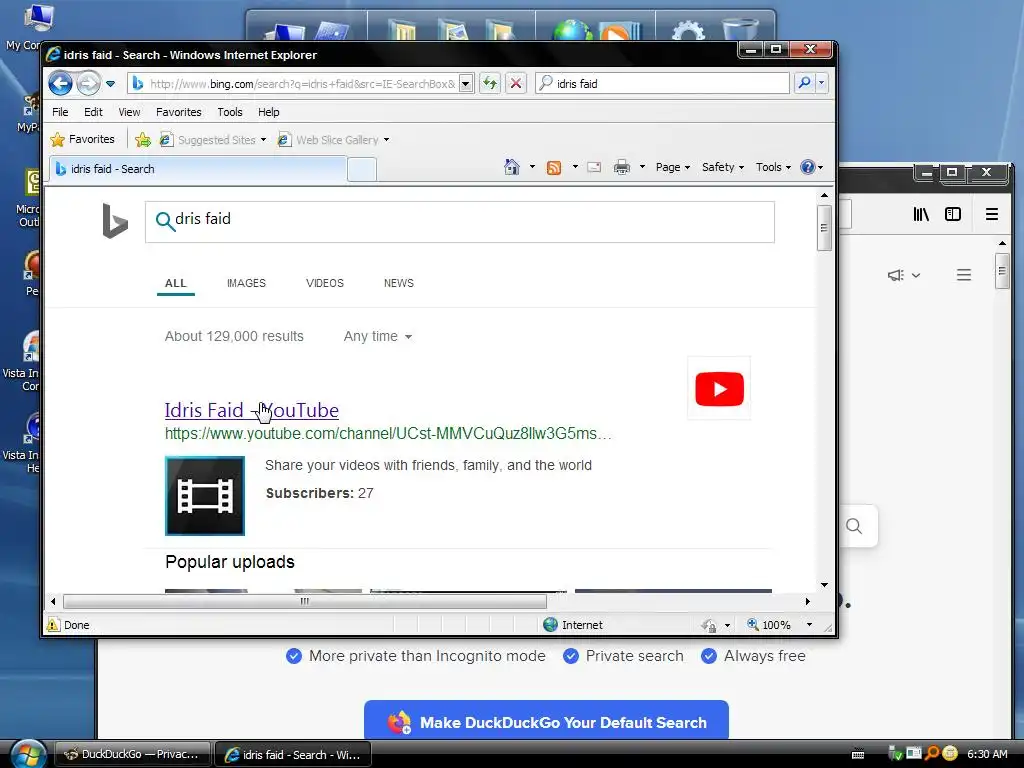Image resolution: width=1024 pixels, height=768 pixels.
Task: Click the IE horizontal scrollbar thumb
Action: pos(304,601)
